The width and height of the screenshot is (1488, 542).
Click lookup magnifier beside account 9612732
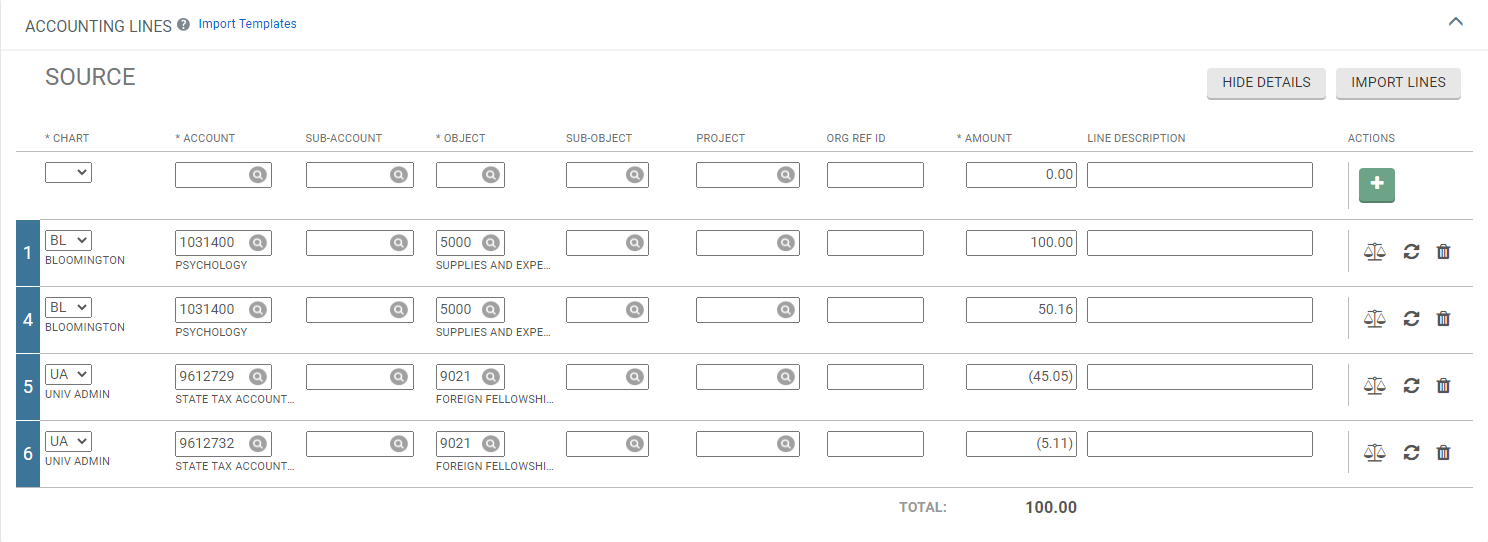(257, 444)
